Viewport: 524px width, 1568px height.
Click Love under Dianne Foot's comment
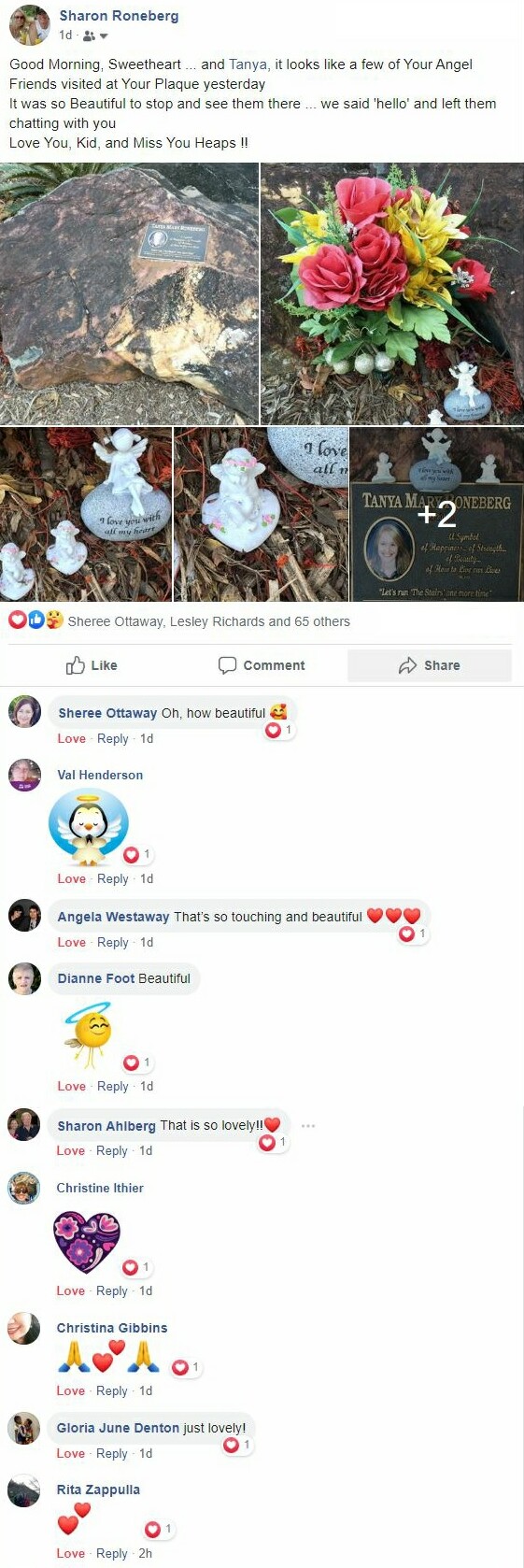(71, 1086)
